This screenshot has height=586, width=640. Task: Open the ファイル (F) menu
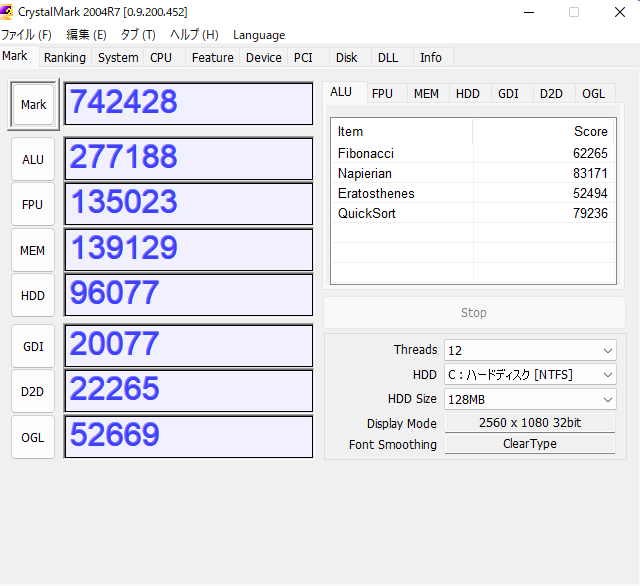tap(26, 35)
